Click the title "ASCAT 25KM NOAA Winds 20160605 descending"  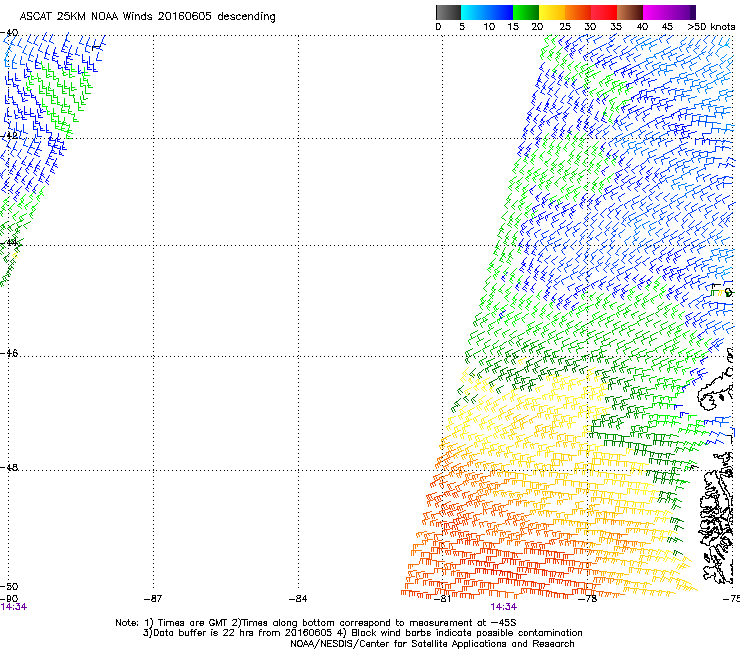pyautogui.click(x=147, y=17)
